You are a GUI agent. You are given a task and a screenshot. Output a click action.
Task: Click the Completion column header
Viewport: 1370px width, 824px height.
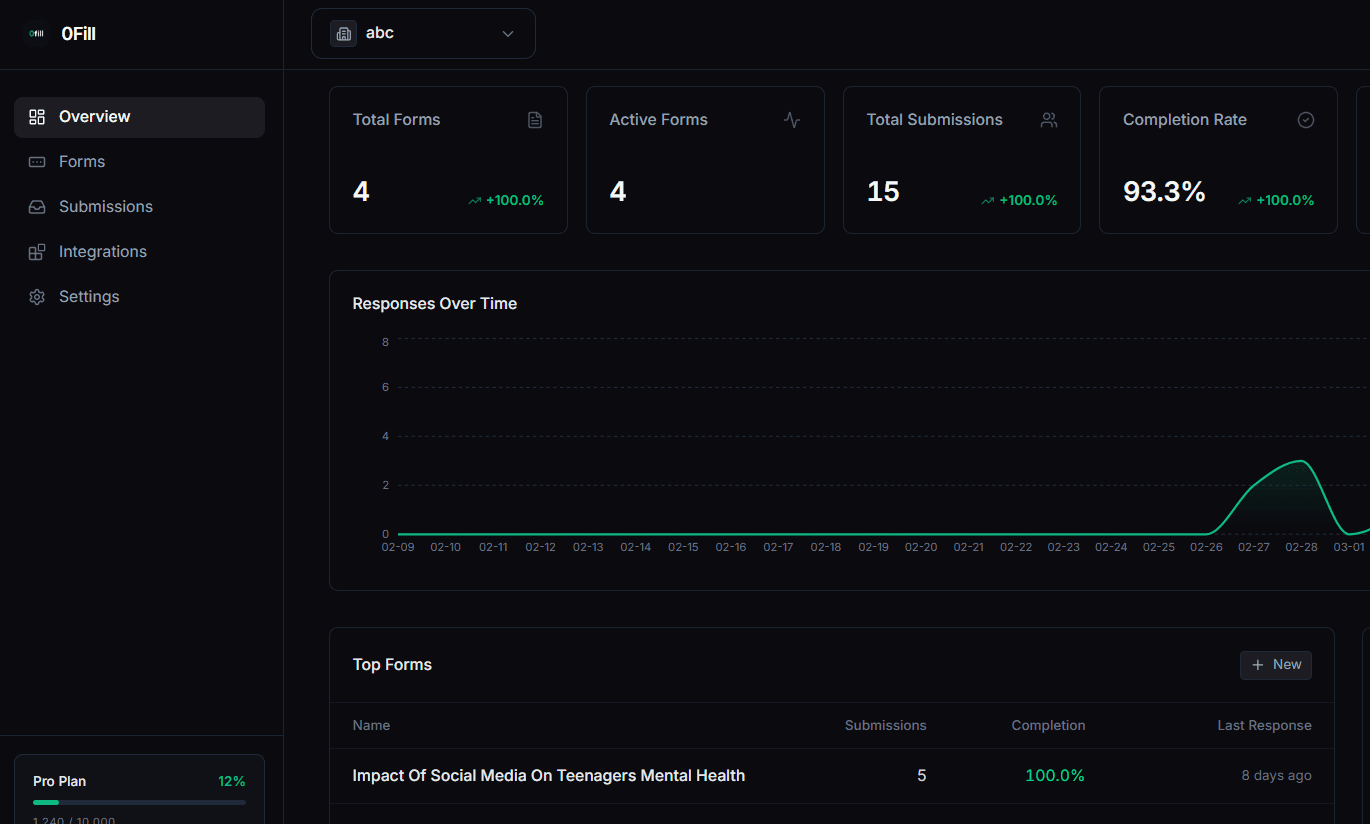coord(1048,726)
